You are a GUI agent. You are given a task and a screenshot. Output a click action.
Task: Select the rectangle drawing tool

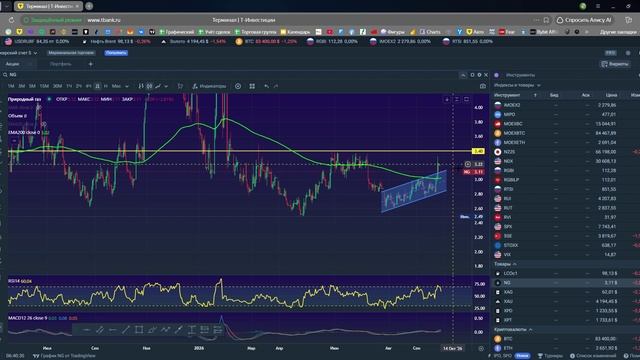(139, 329)
